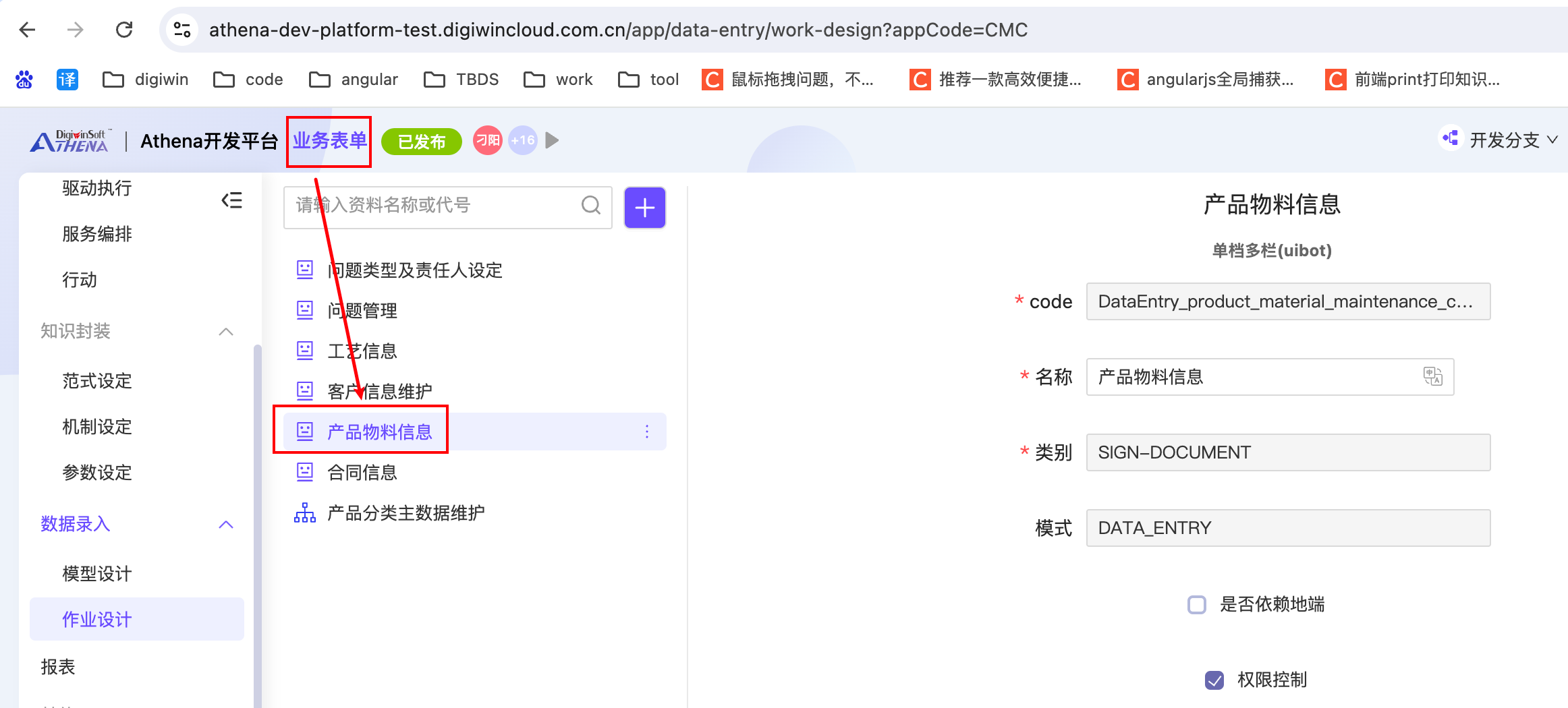Collapse the 知识封装 section
This screenshot has width=1568, height=708.
tap(226, 331)
